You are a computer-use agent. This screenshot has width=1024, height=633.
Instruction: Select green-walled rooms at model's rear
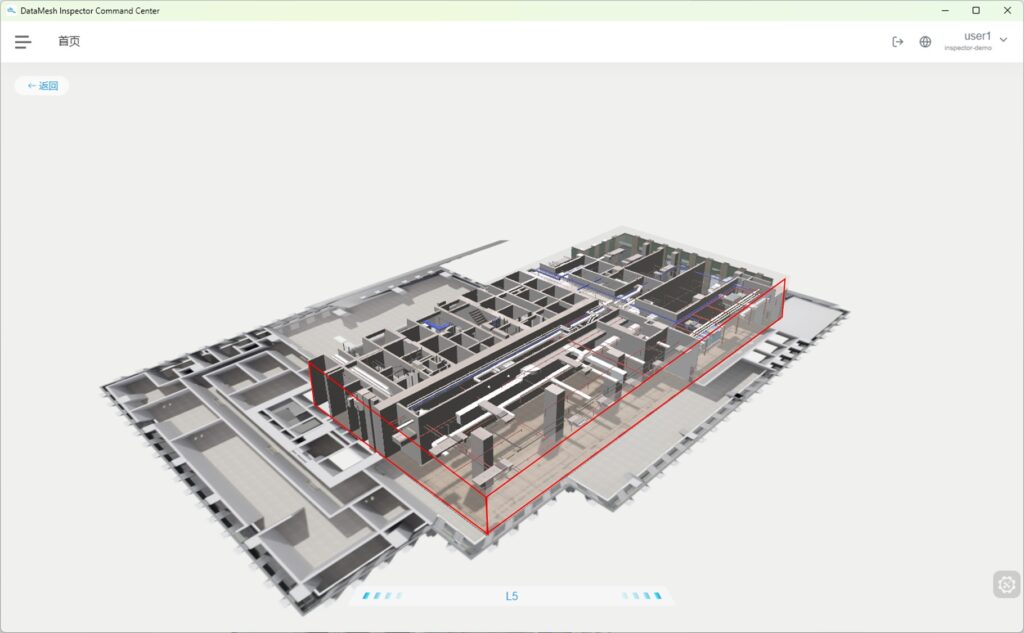click(x=640, y=250)
